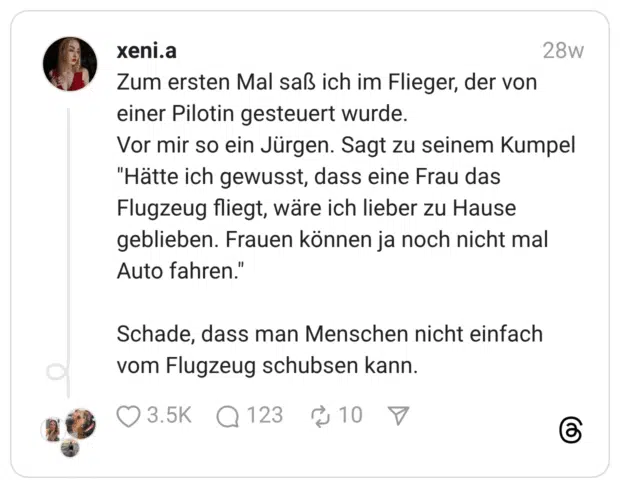Image resolution: width=620 pixels, height=488 pixels.
Task: Repost using the circular arrows icon
Action: click(321, 416)
